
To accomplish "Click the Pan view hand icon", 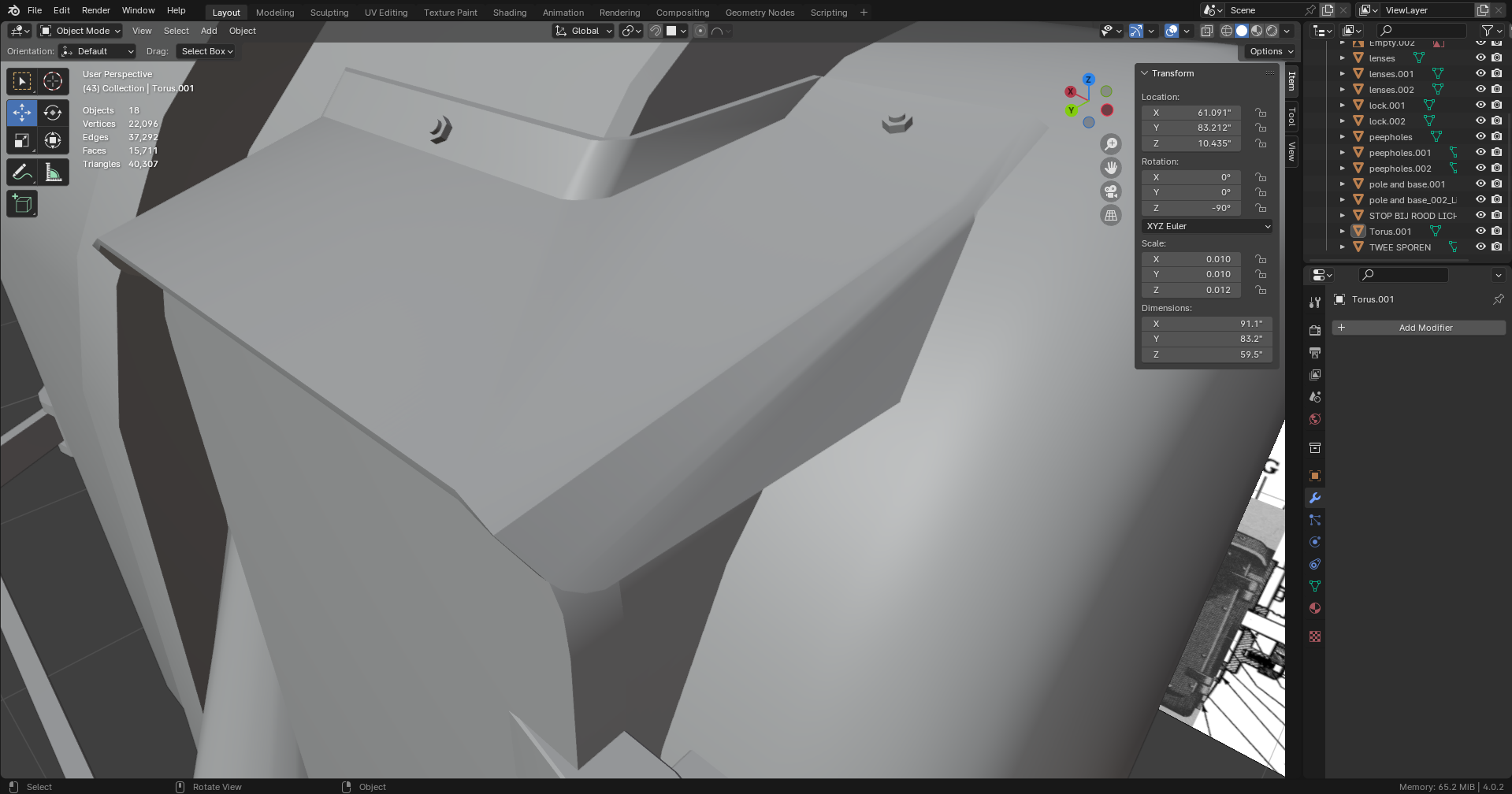I will [x=1111, y=168].
